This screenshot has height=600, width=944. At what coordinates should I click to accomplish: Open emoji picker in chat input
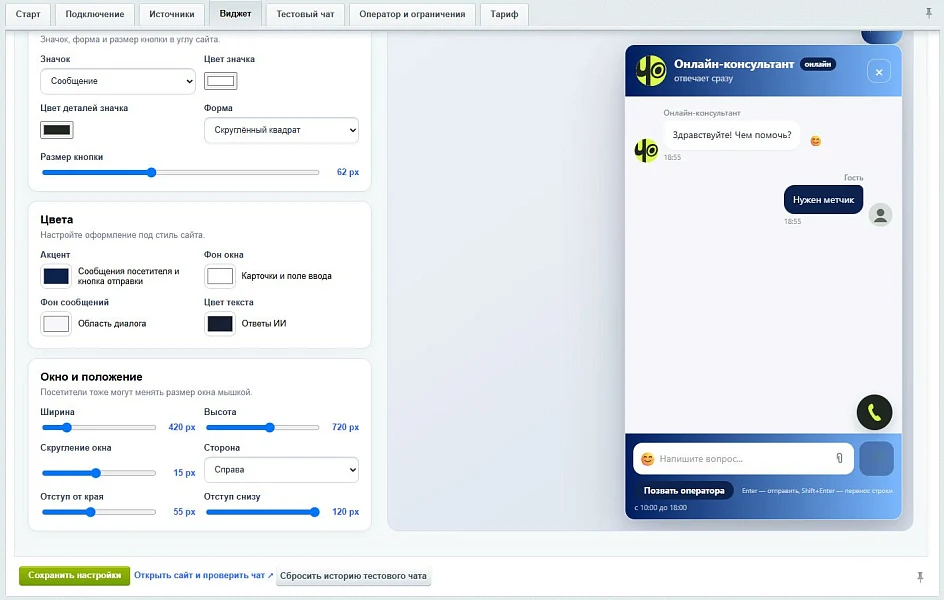click(647, 459)
